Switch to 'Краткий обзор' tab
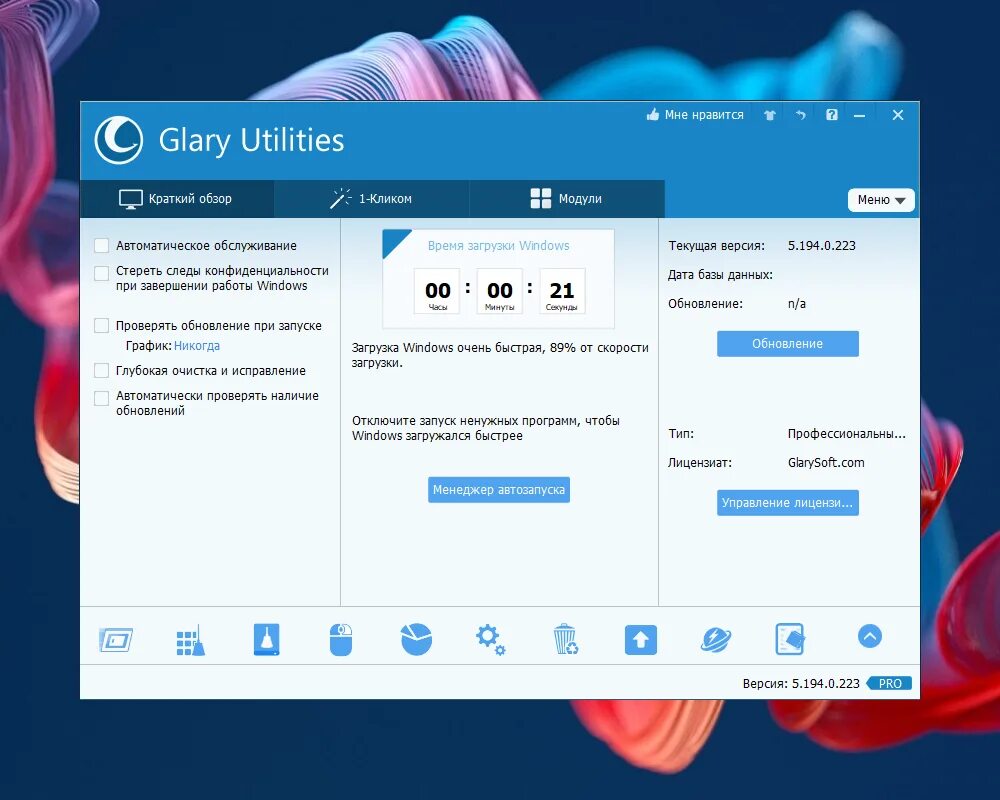Image resolution: width=1000 pixels, height=800 pixels. (x=177, y=198)
